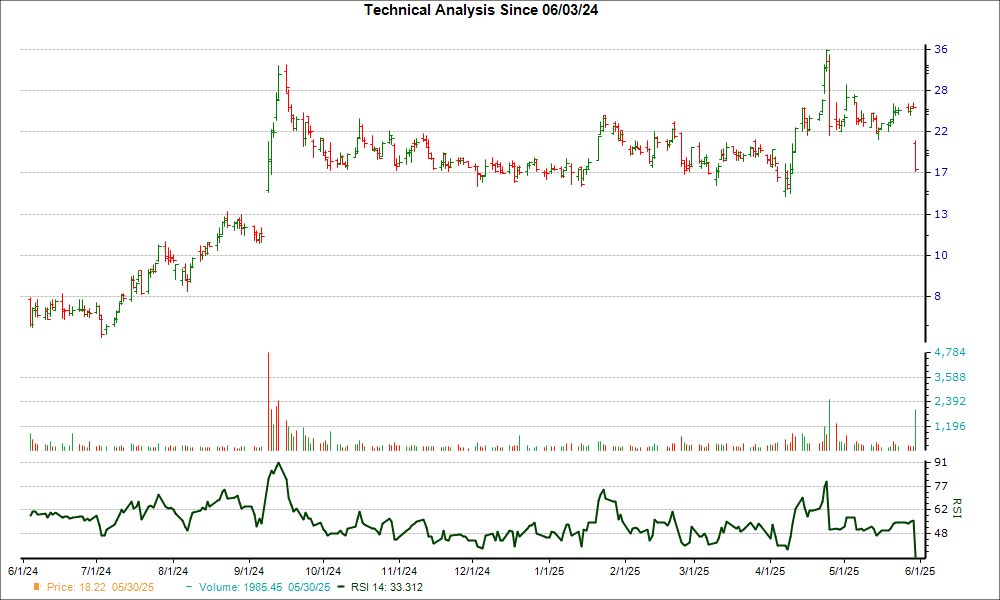
Task: Click the date label 12/1/24
Action: point(473,571)
